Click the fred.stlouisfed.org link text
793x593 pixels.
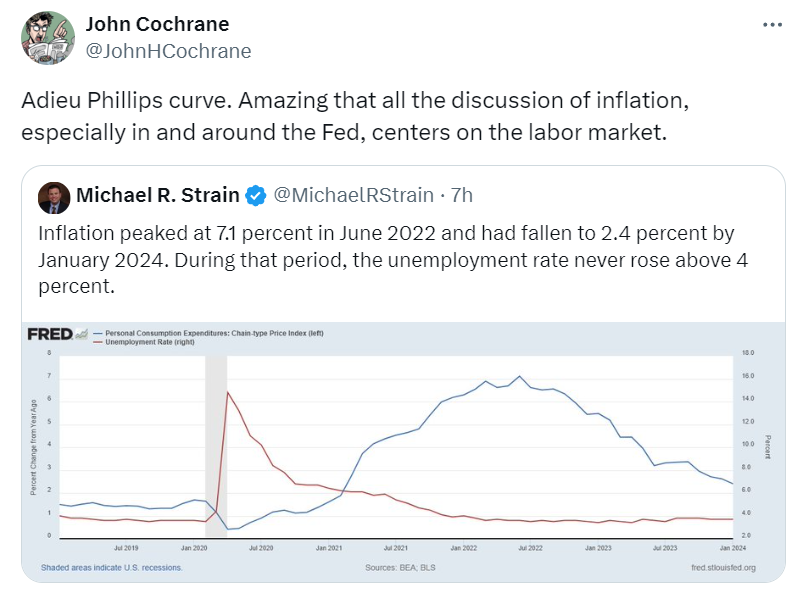723,567
